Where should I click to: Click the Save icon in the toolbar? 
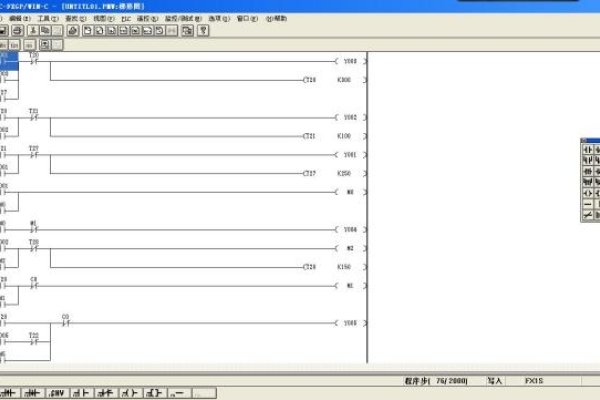pos(4,31)
